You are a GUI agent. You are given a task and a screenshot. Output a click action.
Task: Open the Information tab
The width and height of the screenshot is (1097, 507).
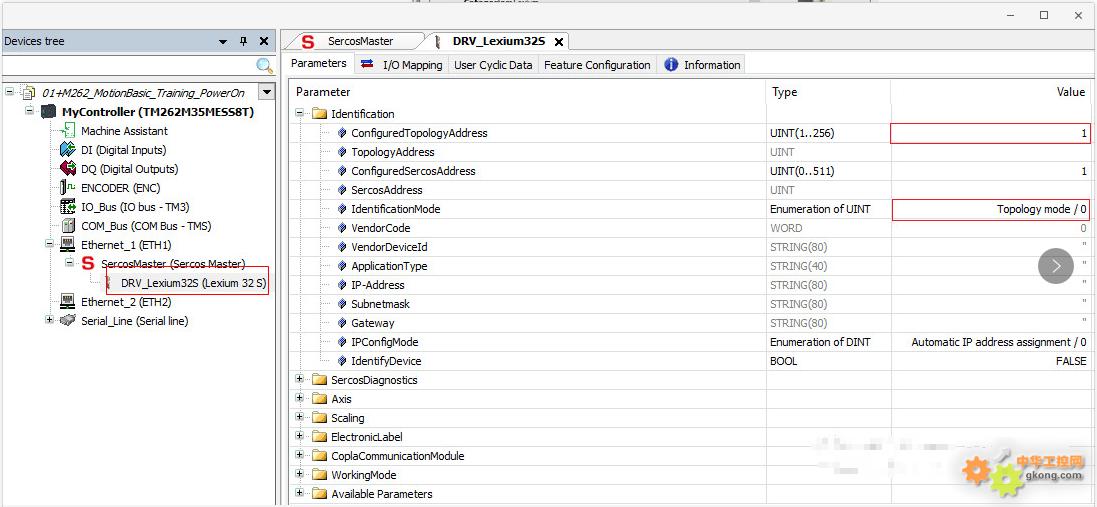(702, 65)
